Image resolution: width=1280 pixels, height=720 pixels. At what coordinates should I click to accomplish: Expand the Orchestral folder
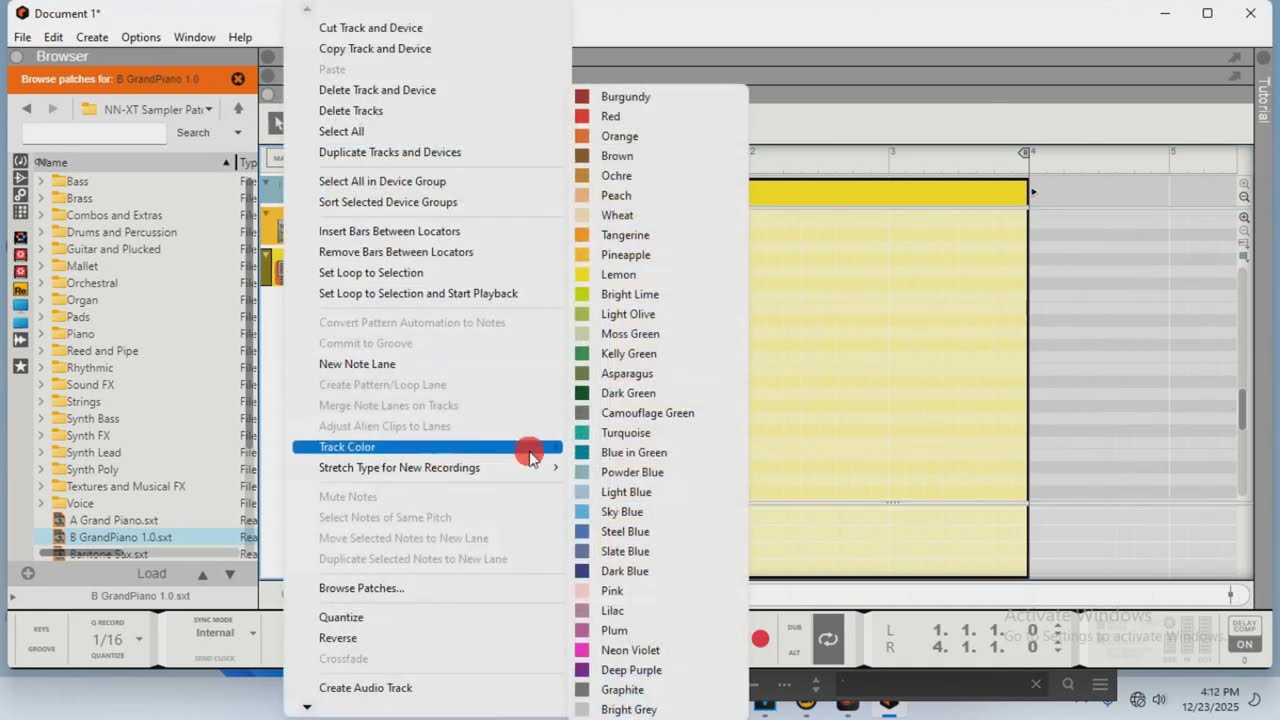click(41, 283)
